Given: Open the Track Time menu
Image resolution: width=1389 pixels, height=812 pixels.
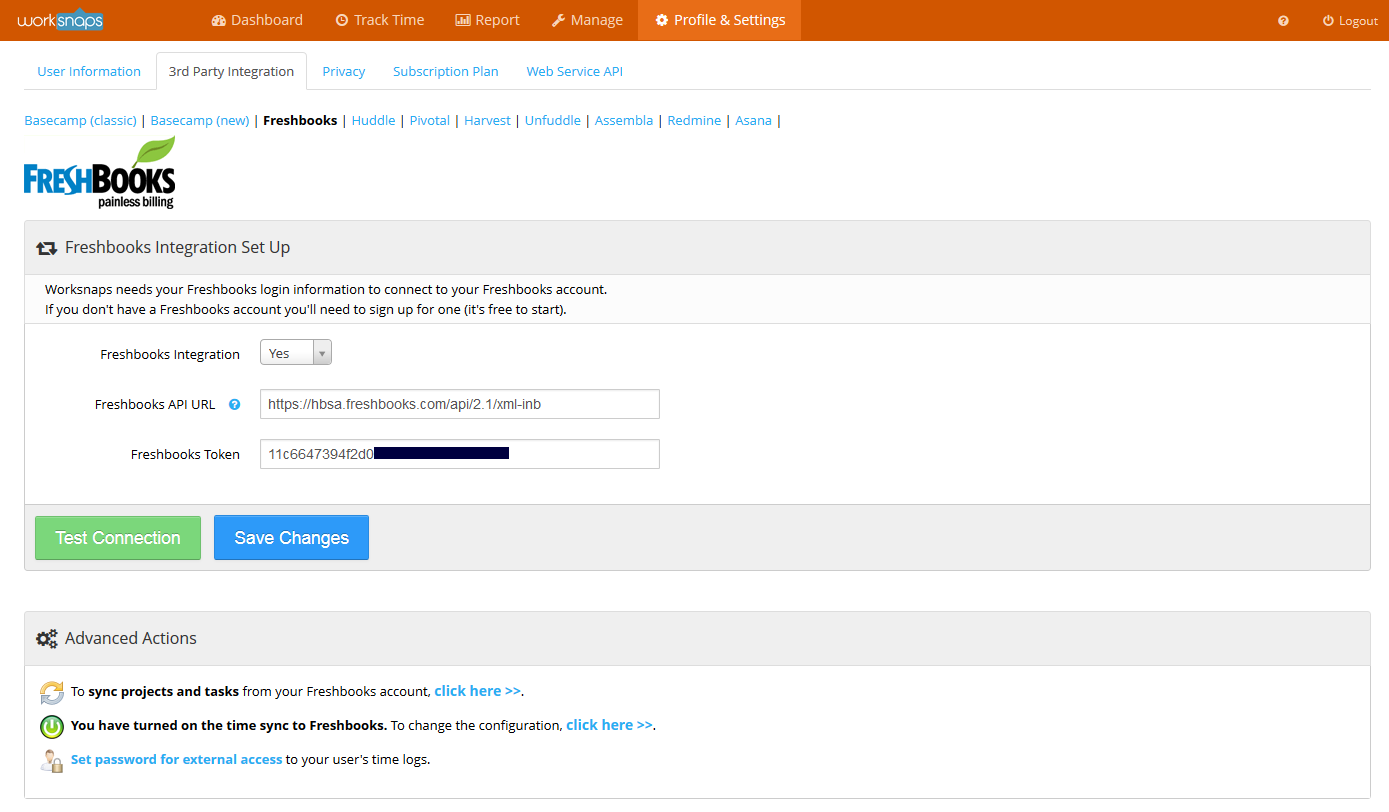Looking at the screenshot, I should [x=379, y=20].
